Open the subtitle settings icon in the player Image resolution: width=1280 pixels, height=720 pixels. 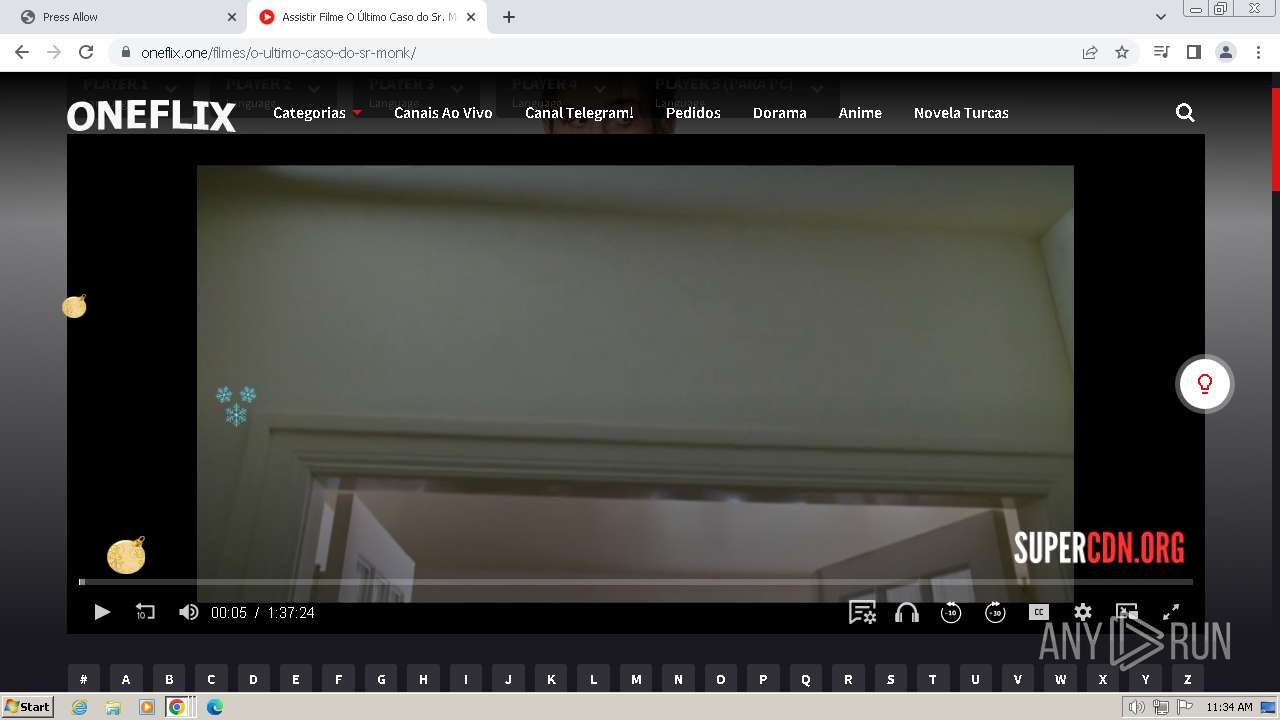click(x=862, y=612)
